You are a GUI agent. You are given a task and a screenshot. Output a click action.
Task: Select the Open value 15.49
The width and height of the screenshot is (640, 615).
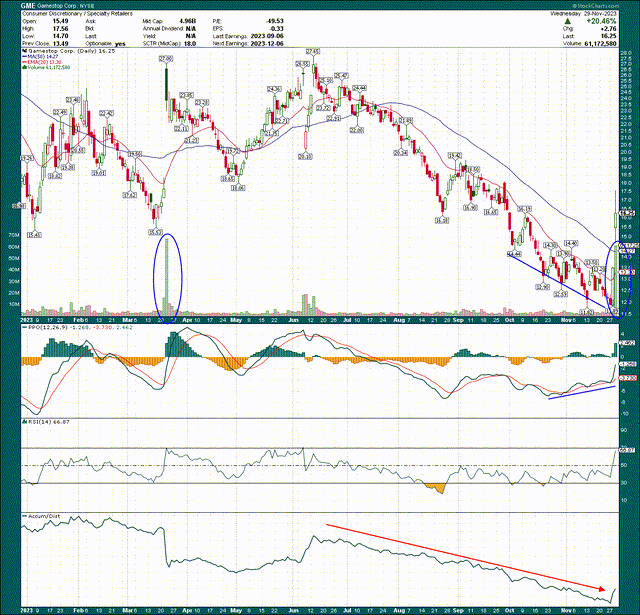tap(61, 21)
